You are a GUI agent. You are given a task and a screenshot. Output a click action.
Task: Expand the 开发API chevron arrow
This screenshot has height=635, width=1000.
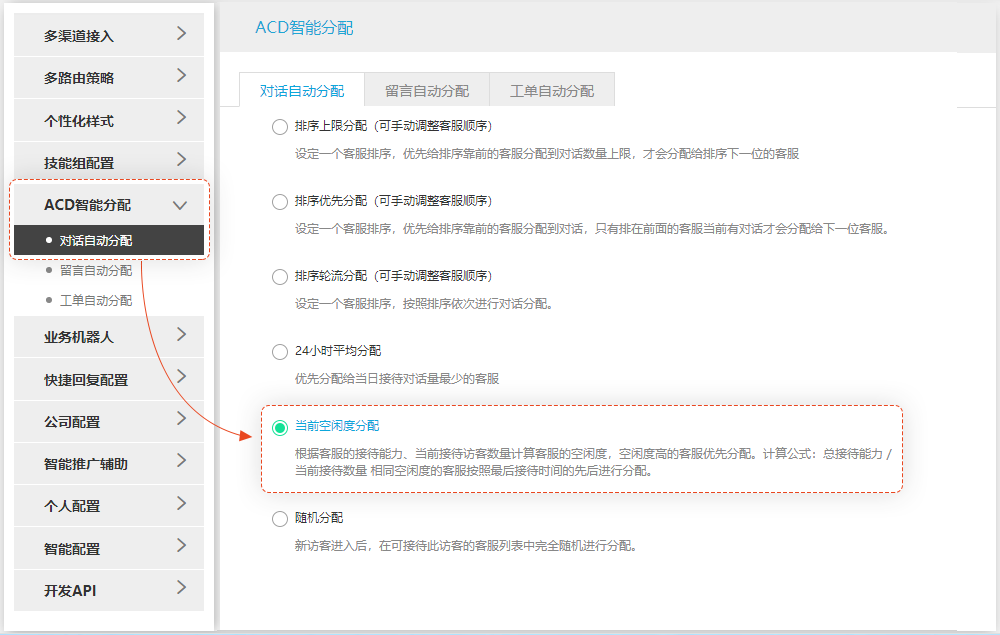point(181,588)
